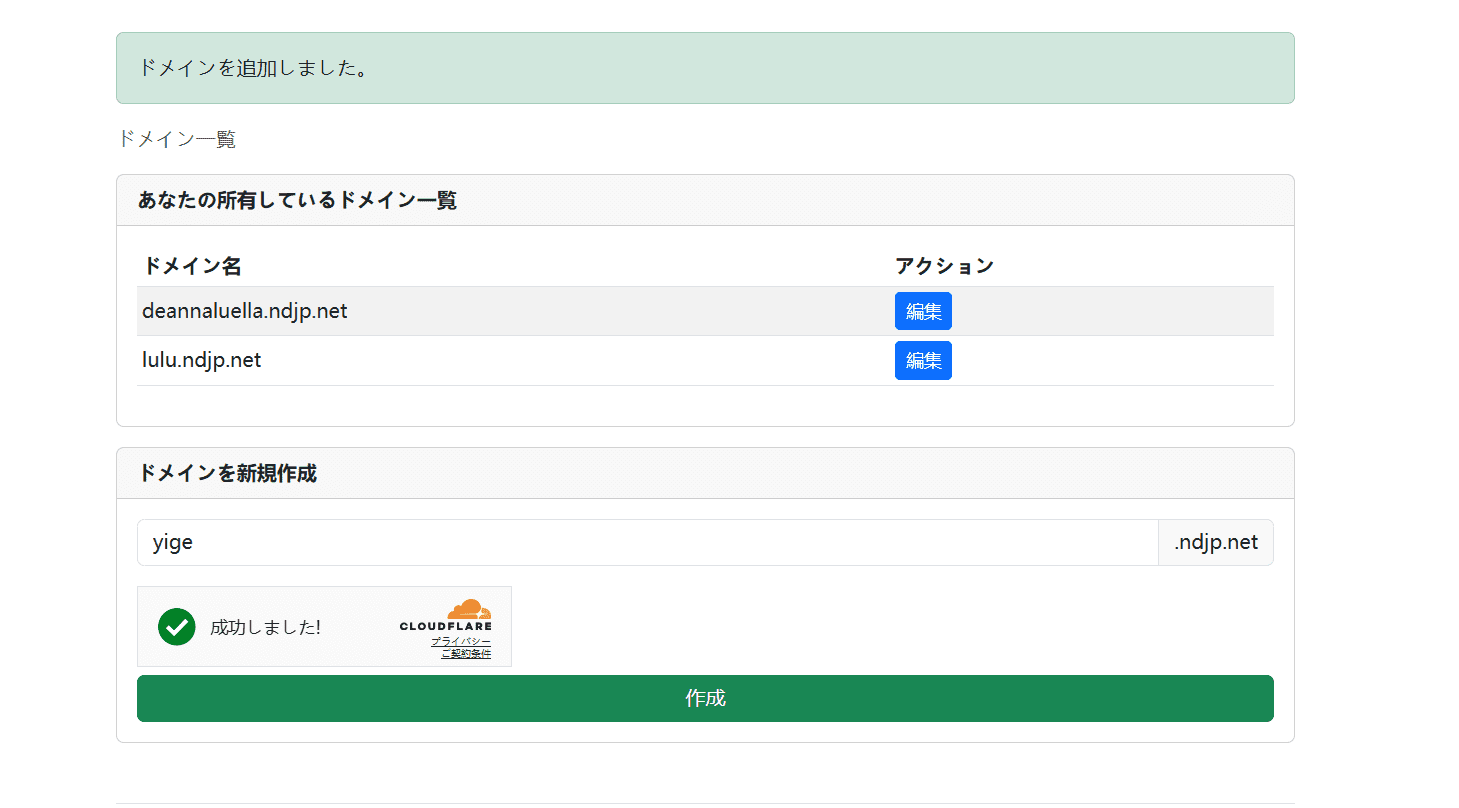Click the あなたの所有しているドメイン一覧 card header
The width and height of the screenshot is (1459, 808).
297,200
